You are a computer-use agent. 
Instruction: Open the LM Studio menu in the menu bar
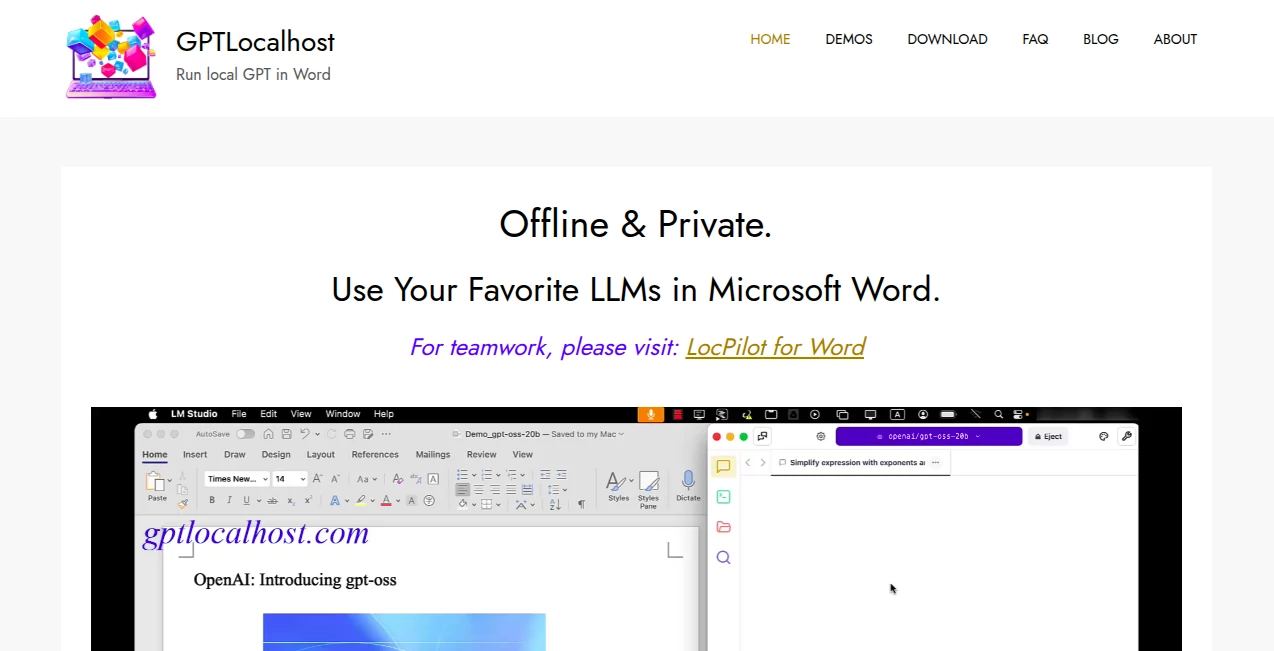[x=194, y=413]
